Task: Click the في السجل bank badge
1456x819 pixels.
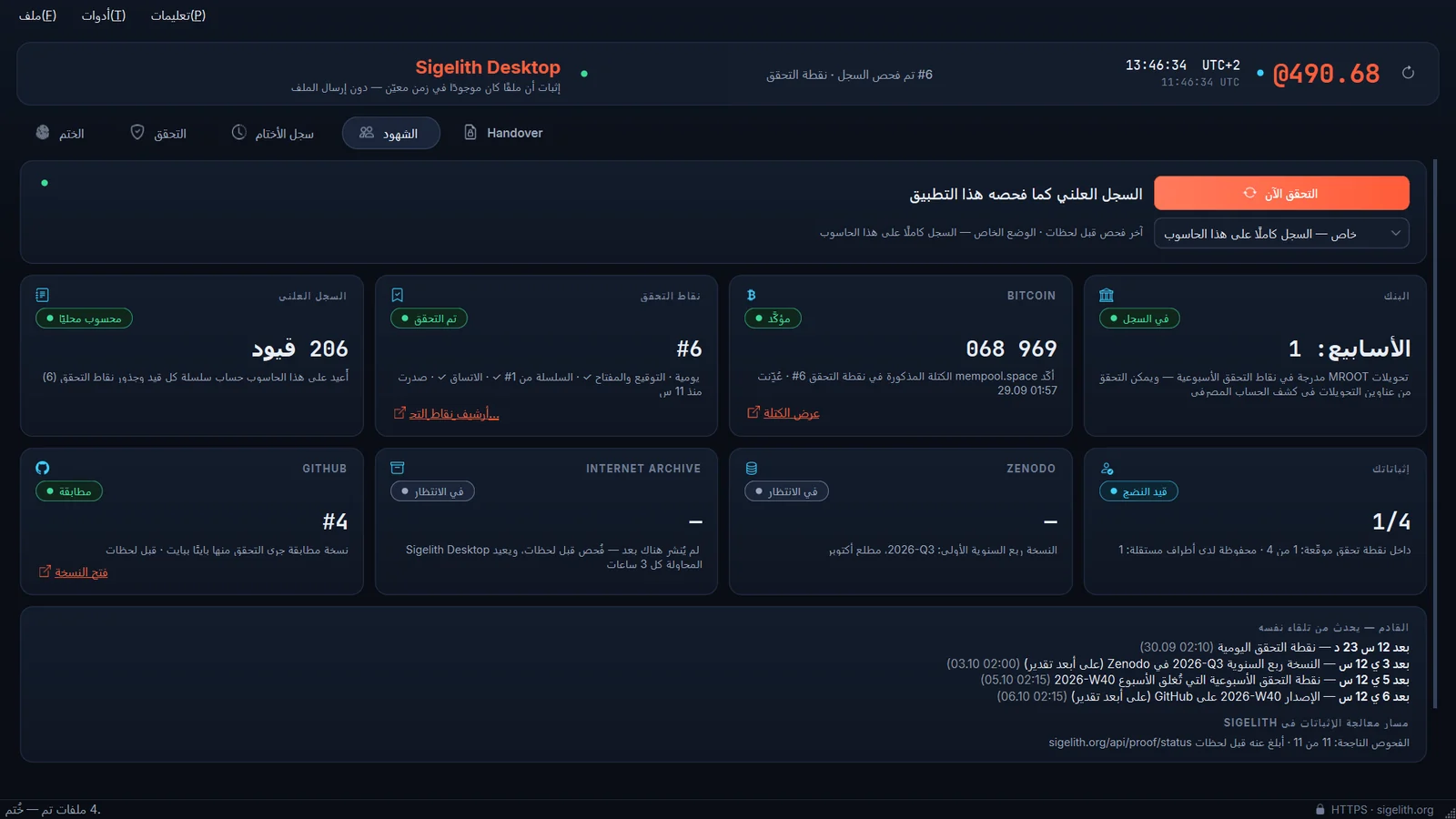Action: [x=1139, y=318]
